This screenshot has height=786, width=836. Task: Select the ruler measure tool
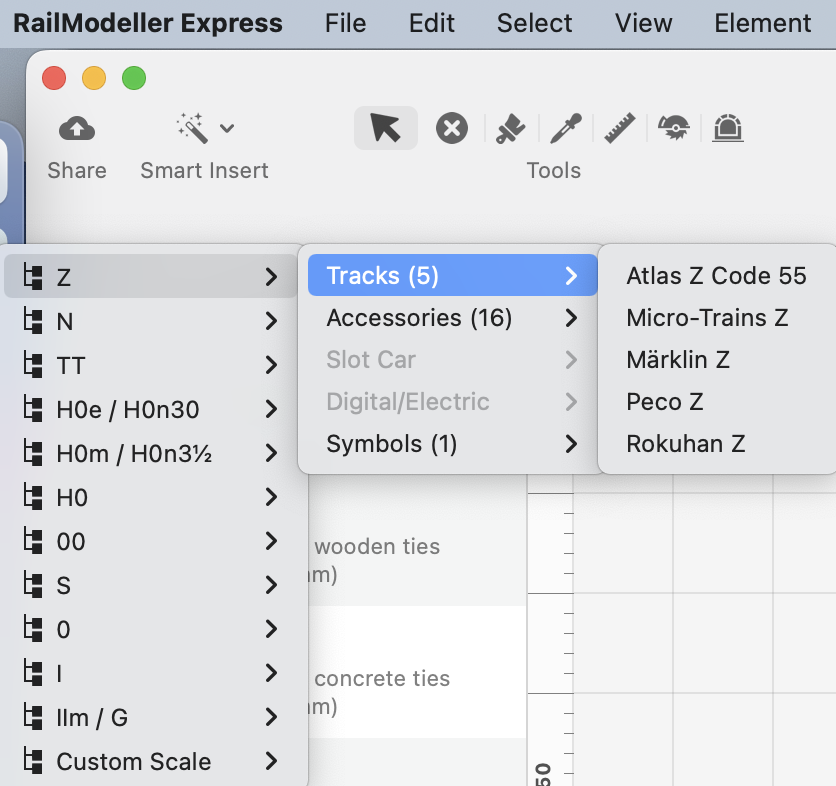tap(620, 128)
